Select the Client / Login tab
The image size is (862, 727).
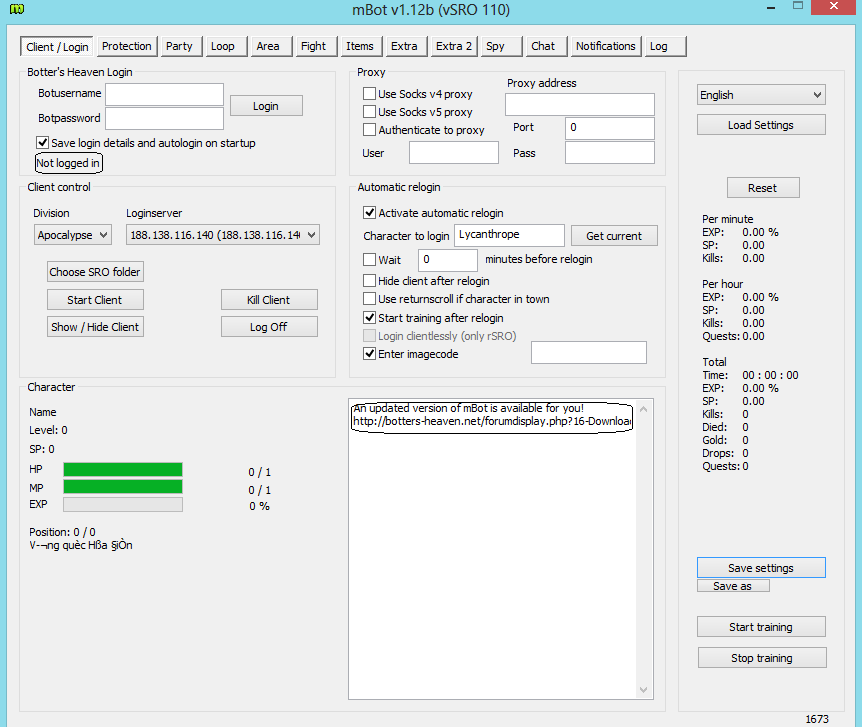(57, 47)
